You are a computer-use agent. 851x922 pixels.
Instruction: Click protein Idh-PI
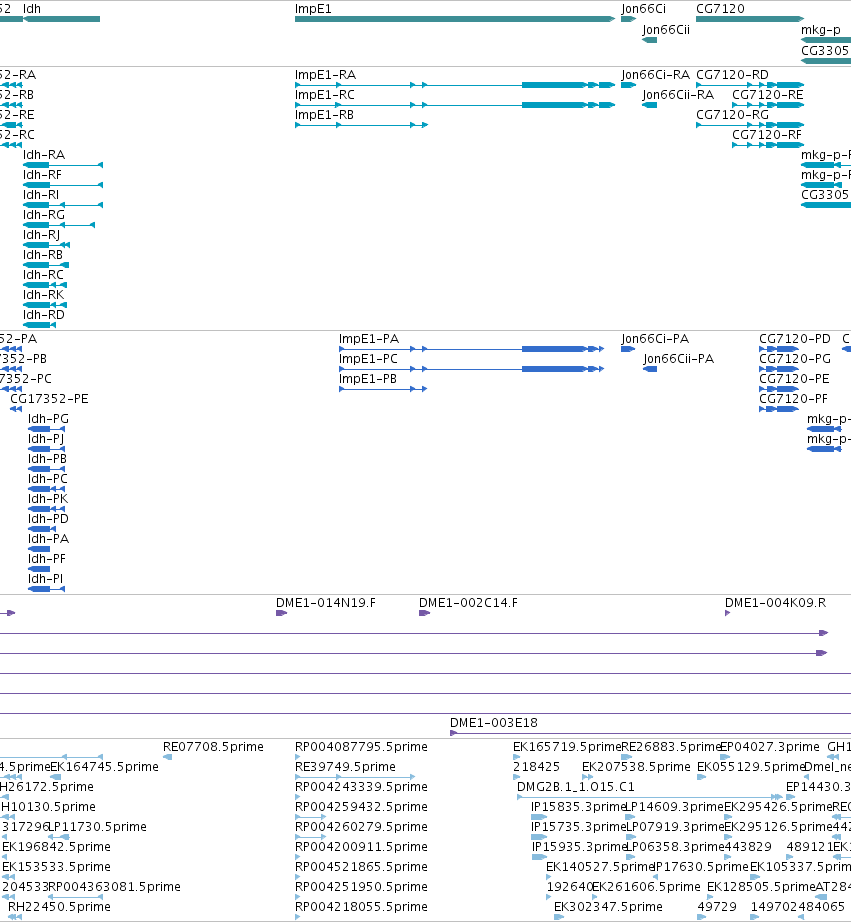46,589
